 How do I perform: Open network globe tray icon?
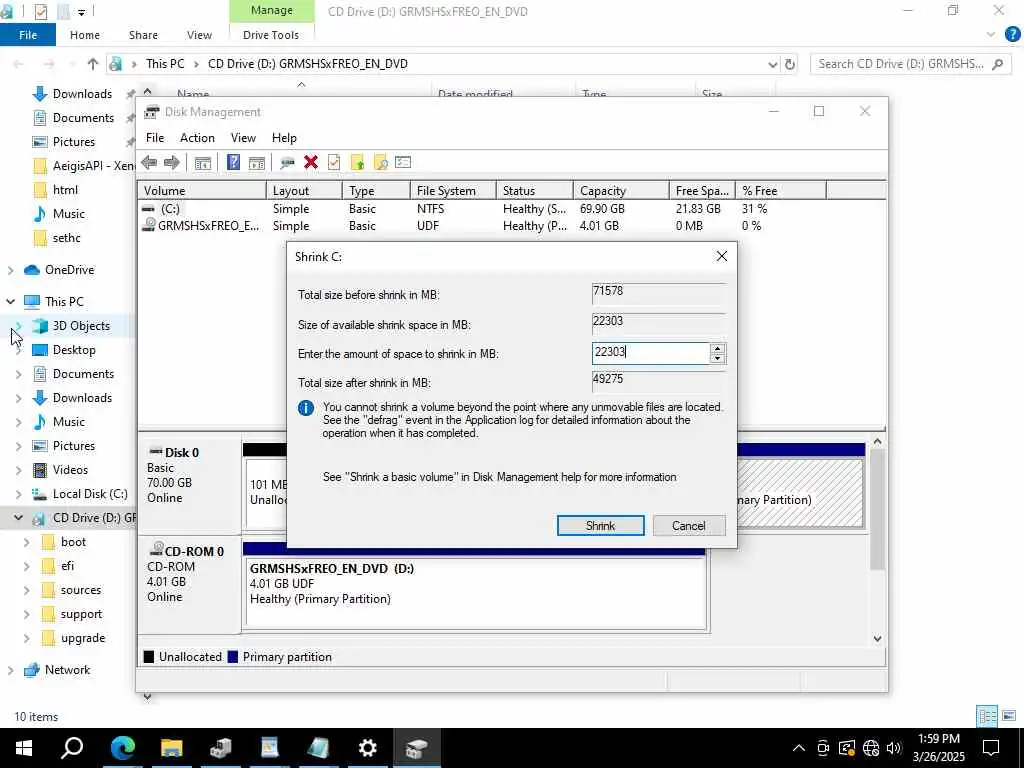pos(871,748)
